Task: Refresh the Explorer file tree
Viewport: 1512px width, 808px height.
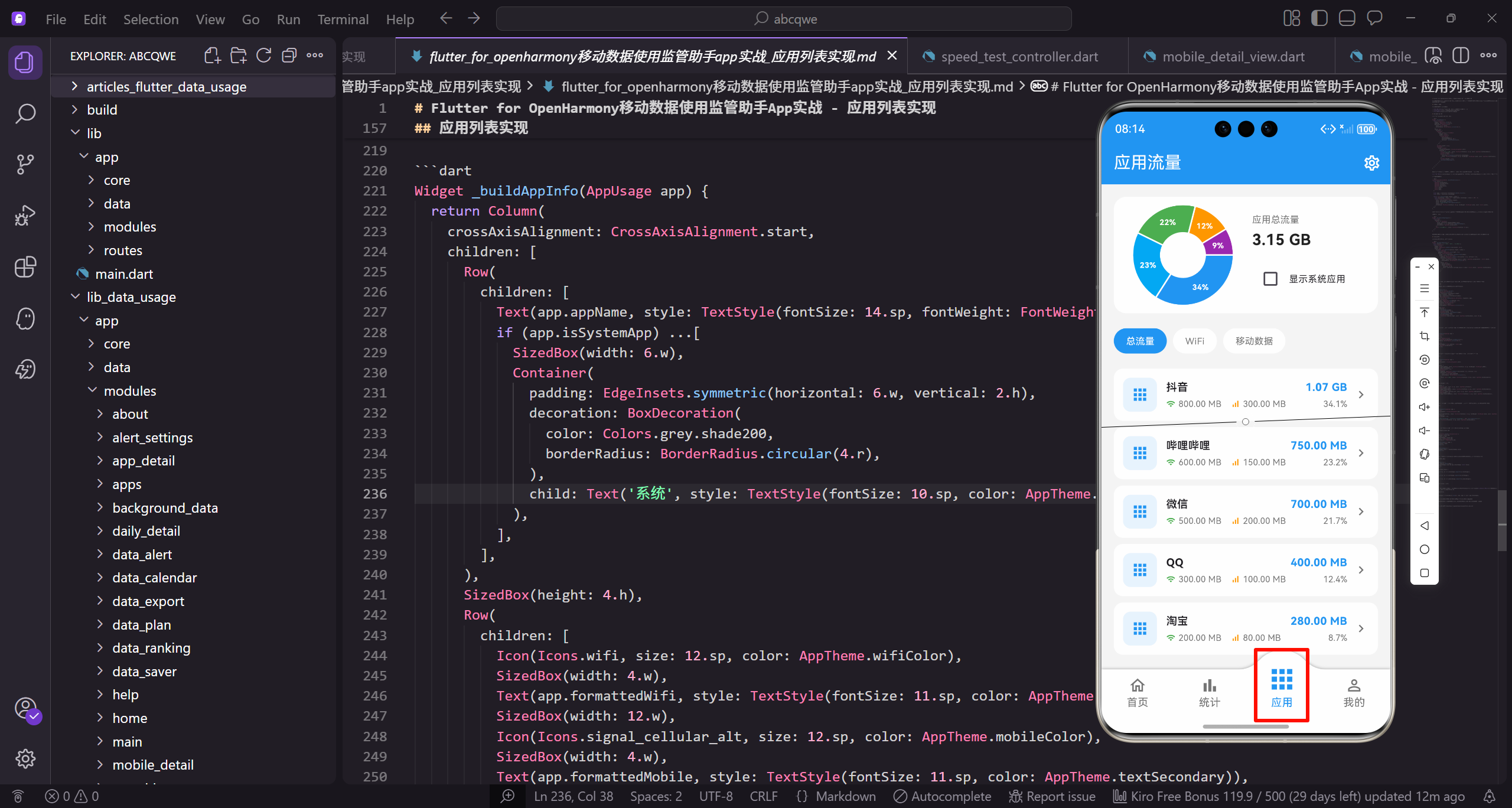Action: (263, 56)
